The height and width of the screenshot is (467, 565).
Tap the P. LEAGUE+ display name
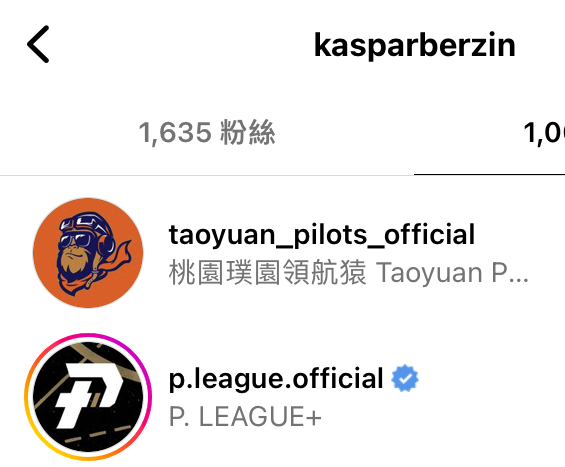pos(245,417)
